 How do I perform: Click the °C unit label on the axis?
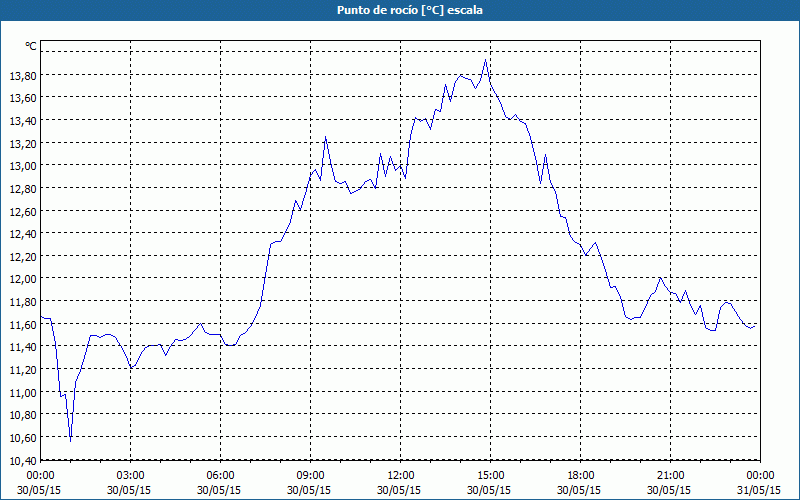[x=31, y=46]
